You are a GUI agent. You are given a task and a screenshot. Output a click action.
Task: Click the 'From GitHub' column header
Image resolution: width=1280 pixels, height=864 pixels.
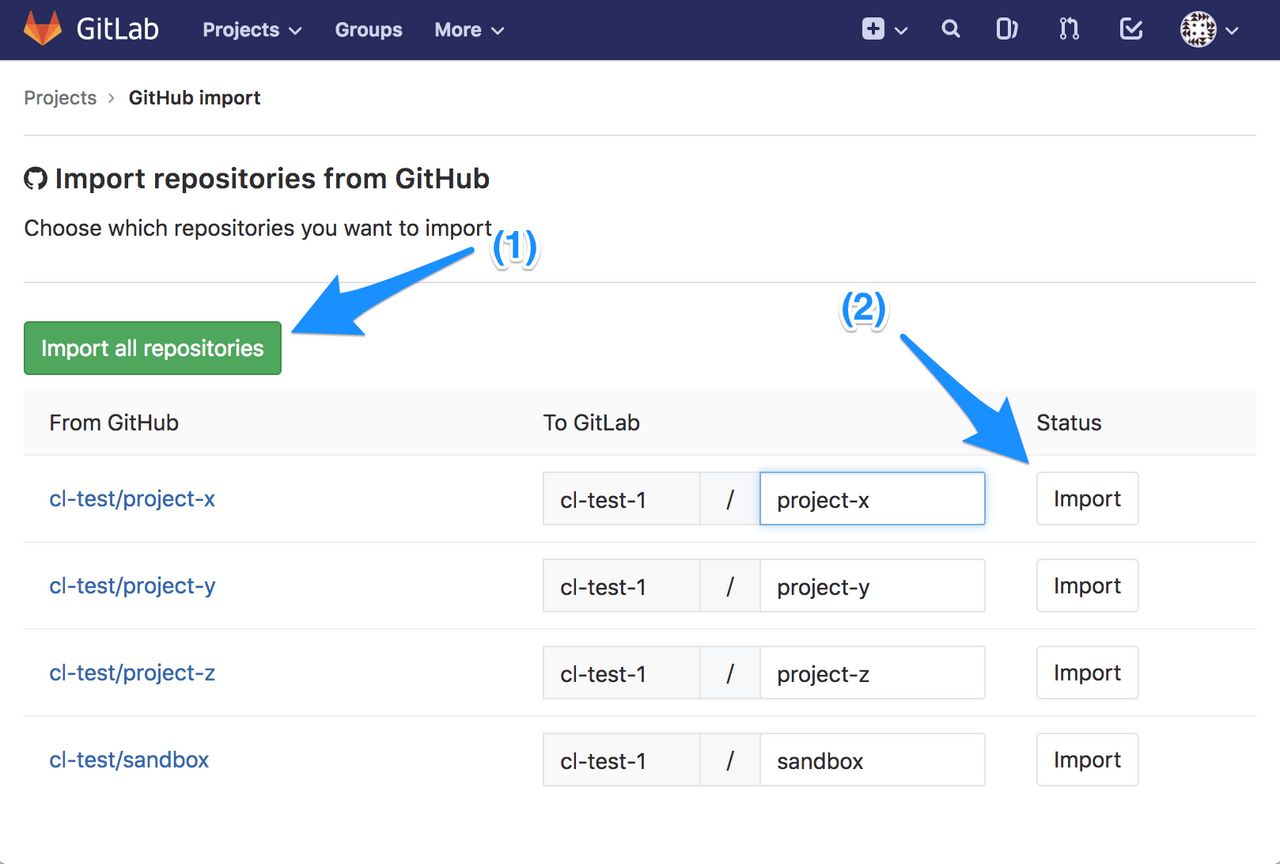coord(114,423)
